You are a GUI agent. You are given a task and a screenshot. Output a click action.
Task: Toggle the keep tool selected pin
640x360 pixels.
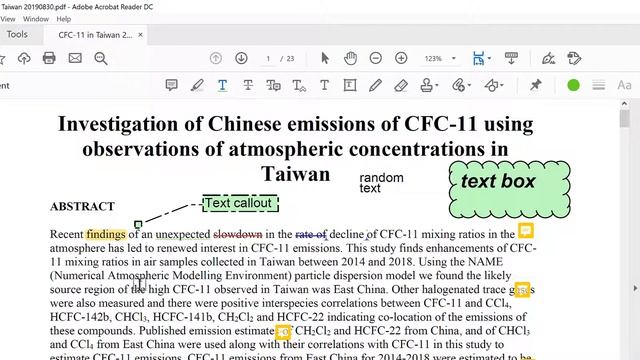click(x=535, y=85)
